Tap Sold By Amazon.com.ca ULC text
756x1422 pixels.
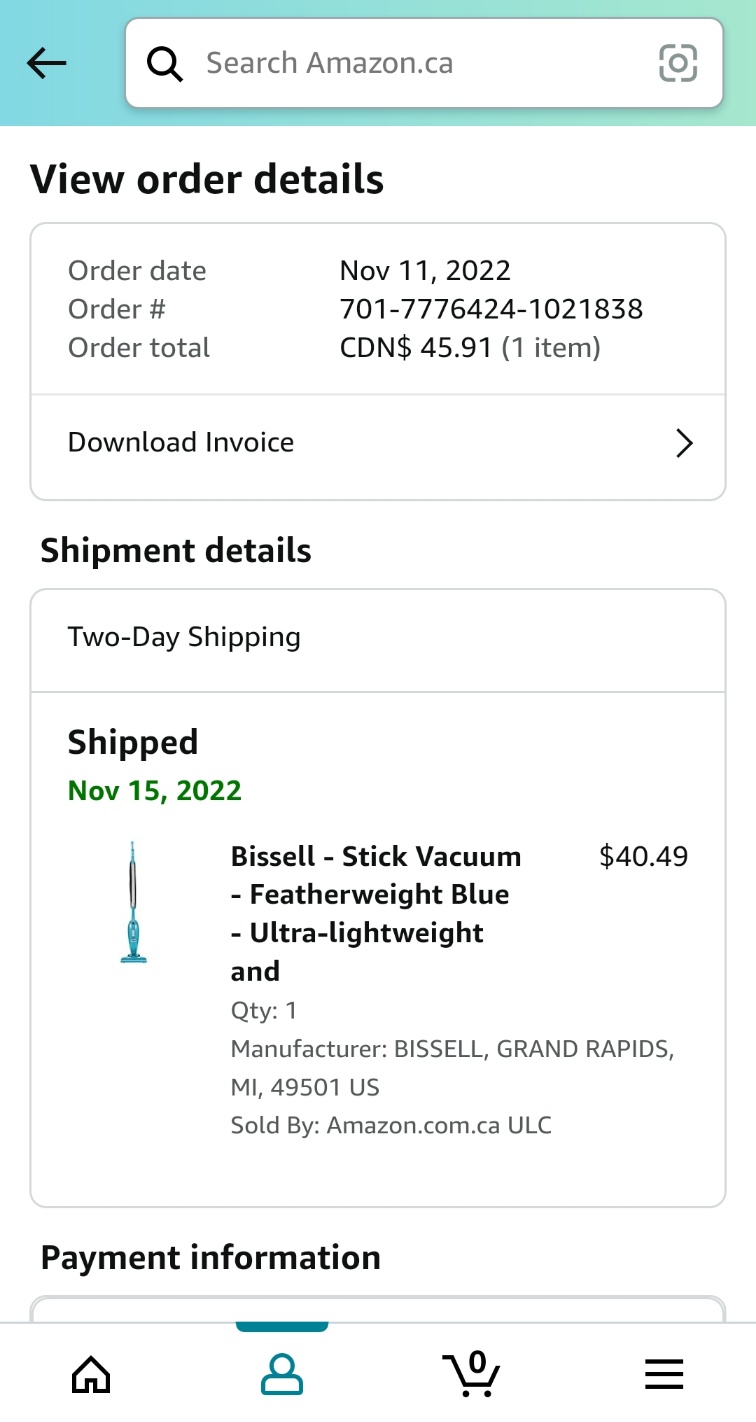click(x=391, y=1125)
